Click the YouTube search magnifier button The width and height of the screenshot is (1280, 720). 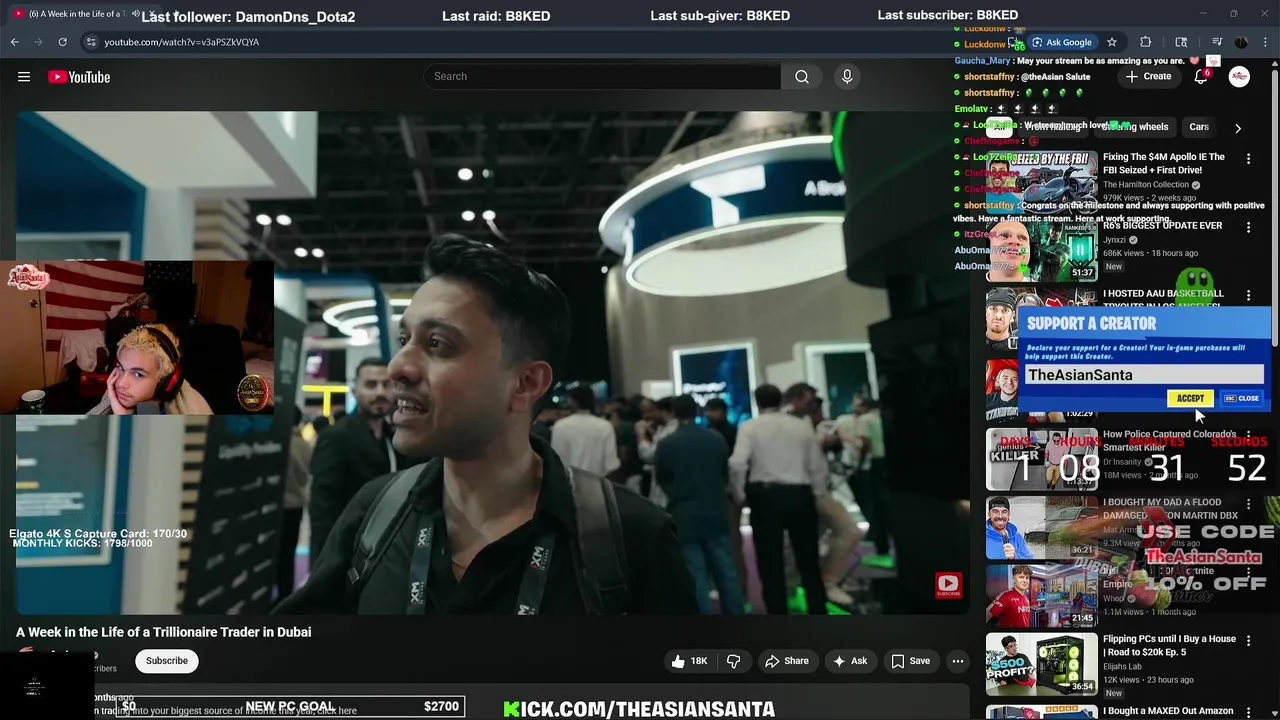click(802, 77)
